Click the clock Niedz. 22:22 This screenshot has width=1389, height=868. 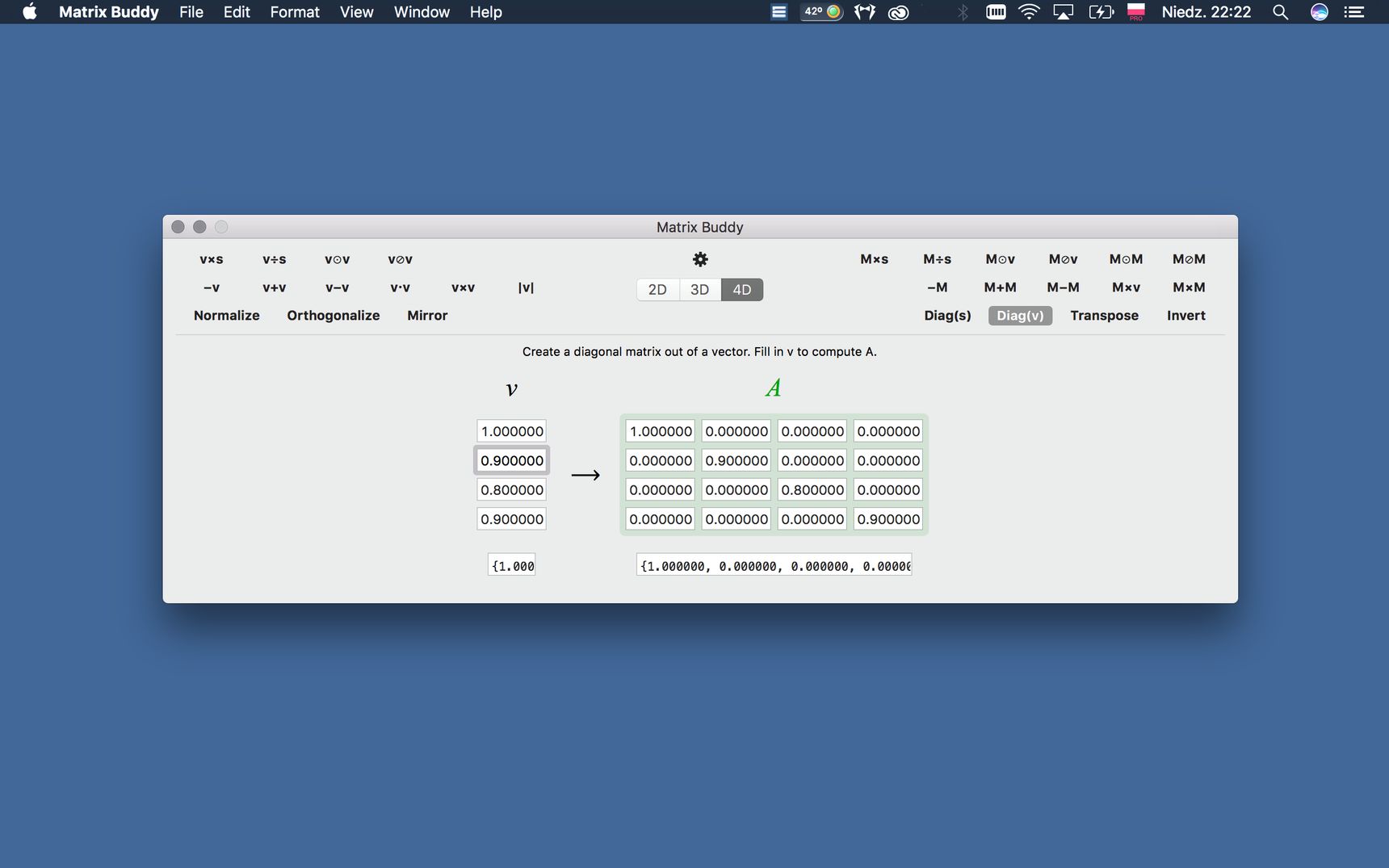(1206, 11)
